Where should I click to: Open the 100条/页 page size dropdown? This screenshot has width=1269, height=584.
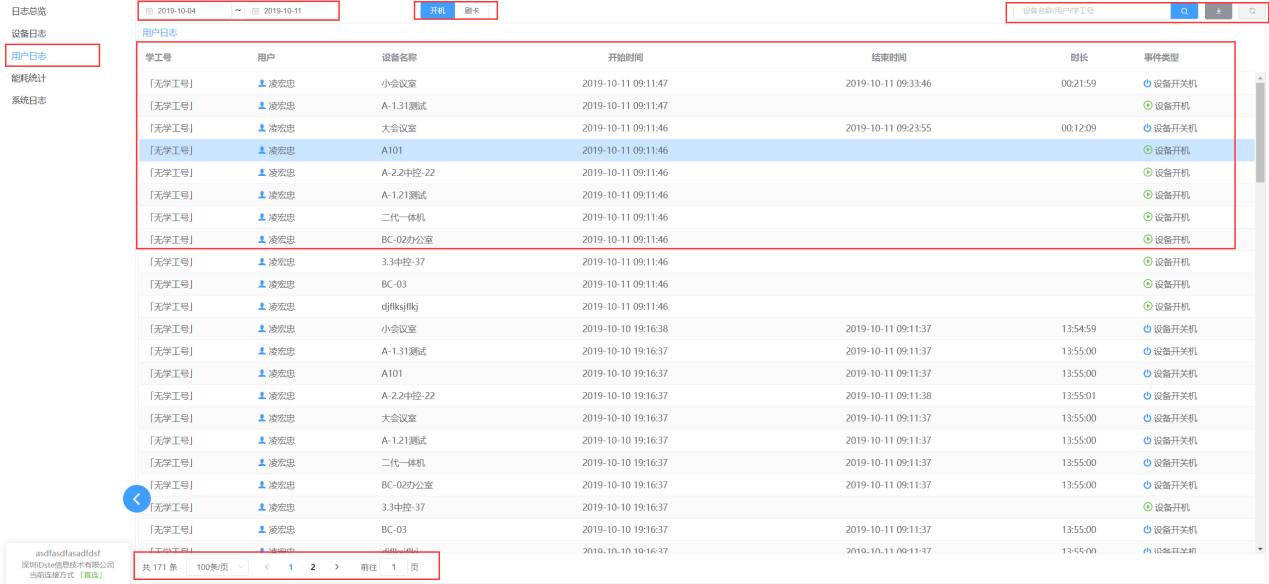tap(217, 567)
